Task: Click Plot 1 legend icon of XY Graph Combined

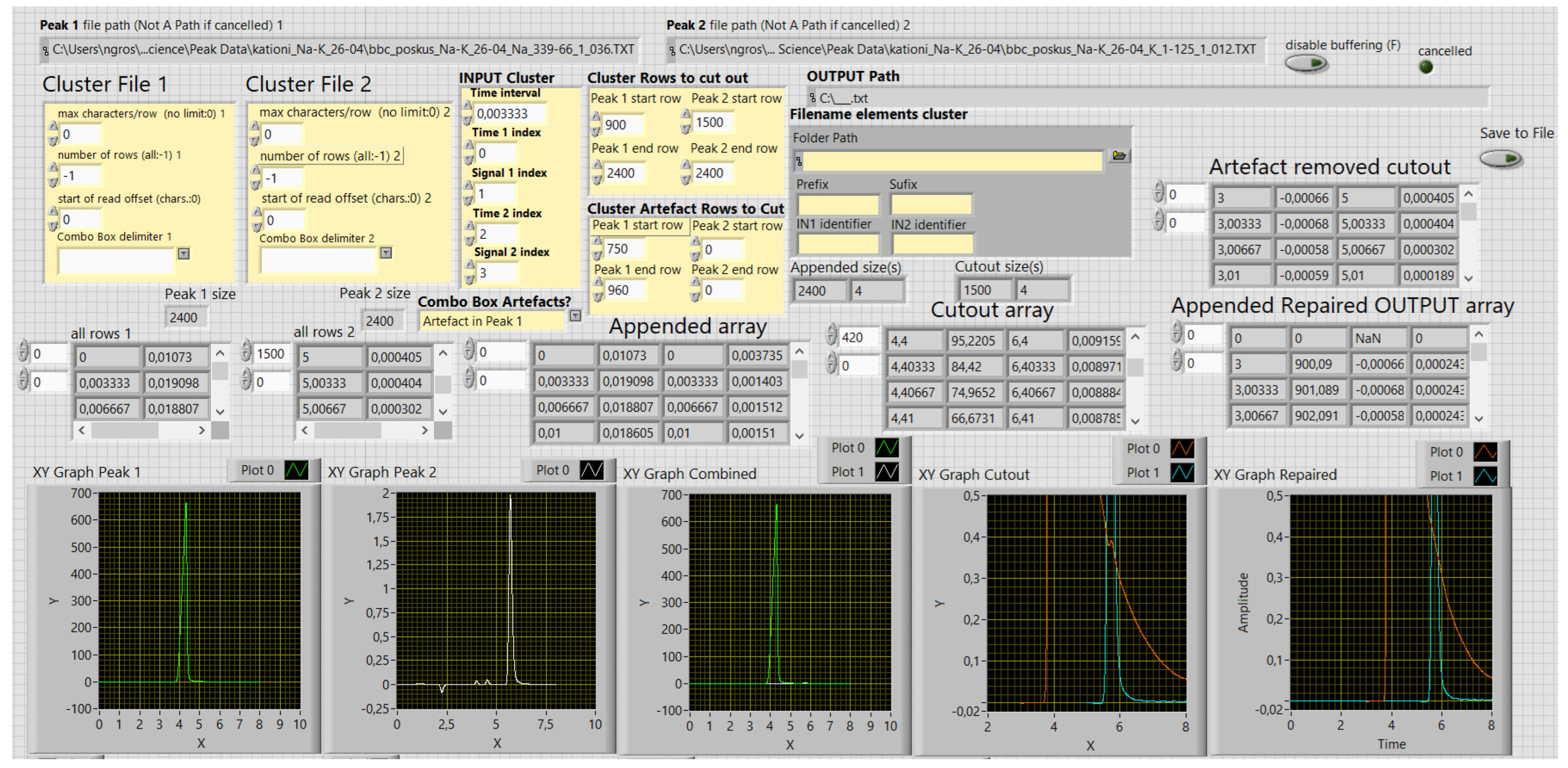Action: pyautogui.click(x=887, y=472)
